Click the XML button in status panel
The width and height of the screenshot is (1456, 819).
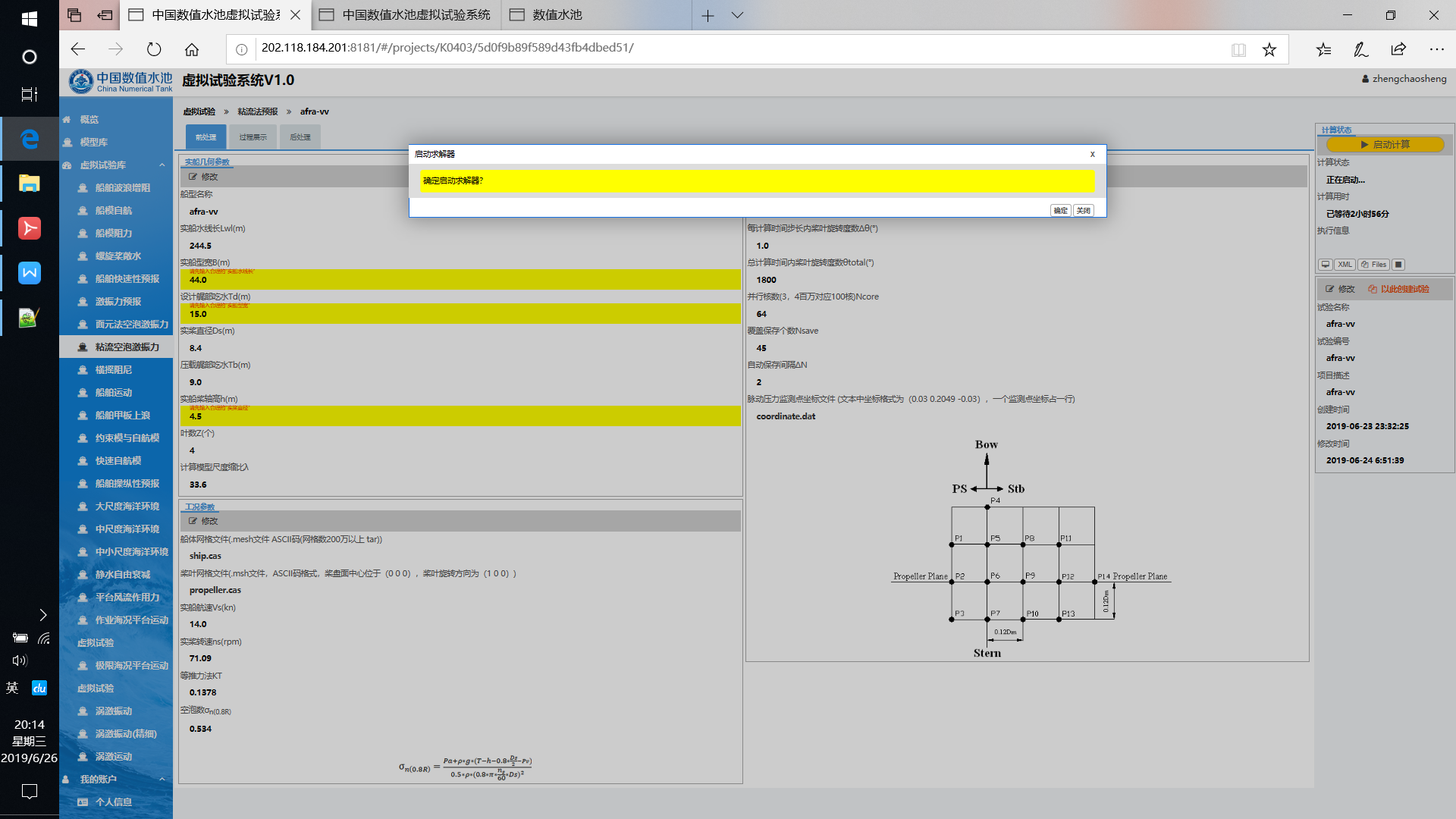pos(1345,265)
